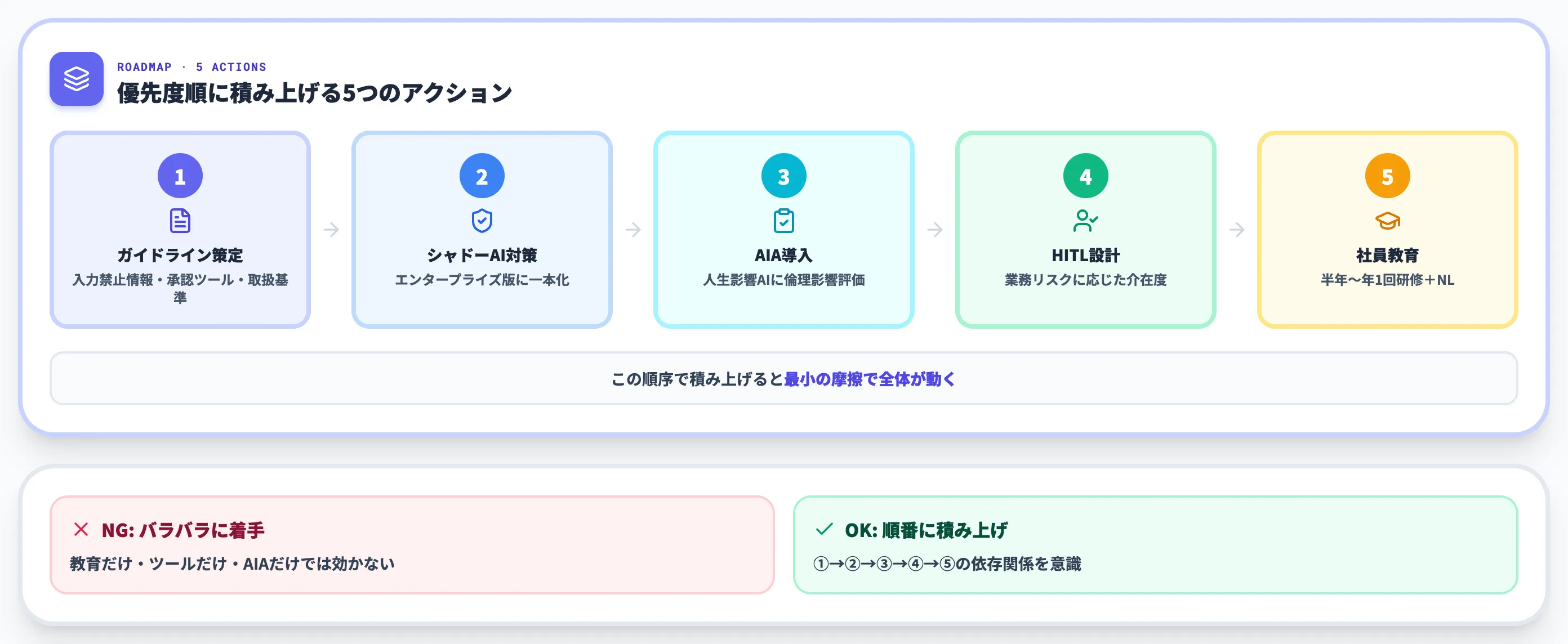Image resolution: width=1568 pixels, height=644 pixels.
Task: Click the HITL設計 title
Action: [1086, 256]
